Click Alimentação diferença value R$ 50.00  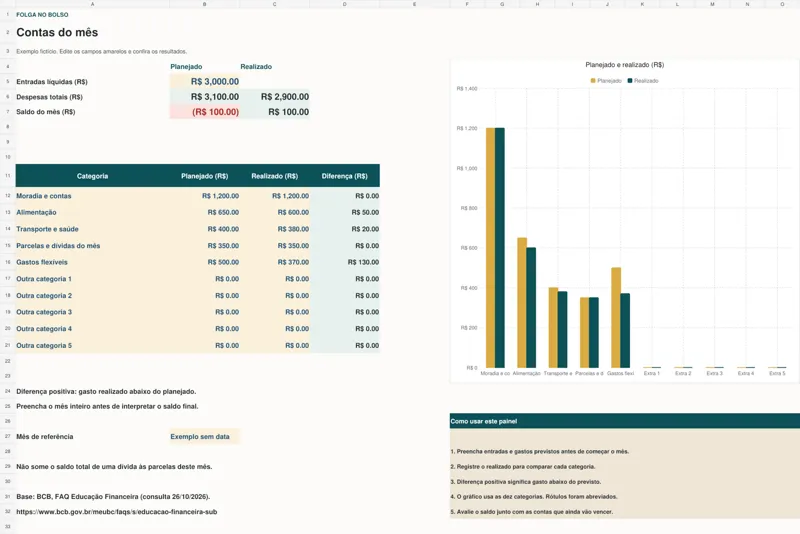[344, 212]
